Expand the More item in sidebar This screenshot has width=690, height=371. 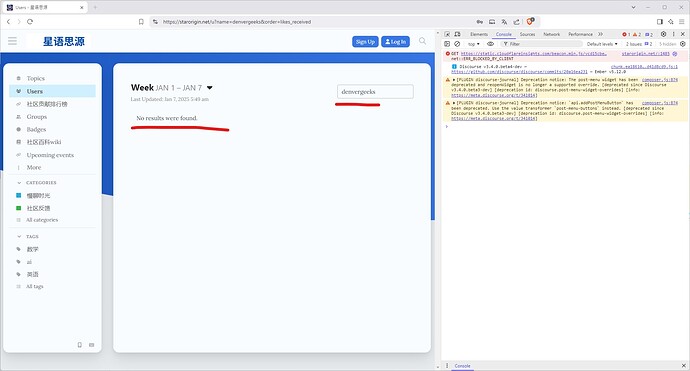(x=34, y=168)
